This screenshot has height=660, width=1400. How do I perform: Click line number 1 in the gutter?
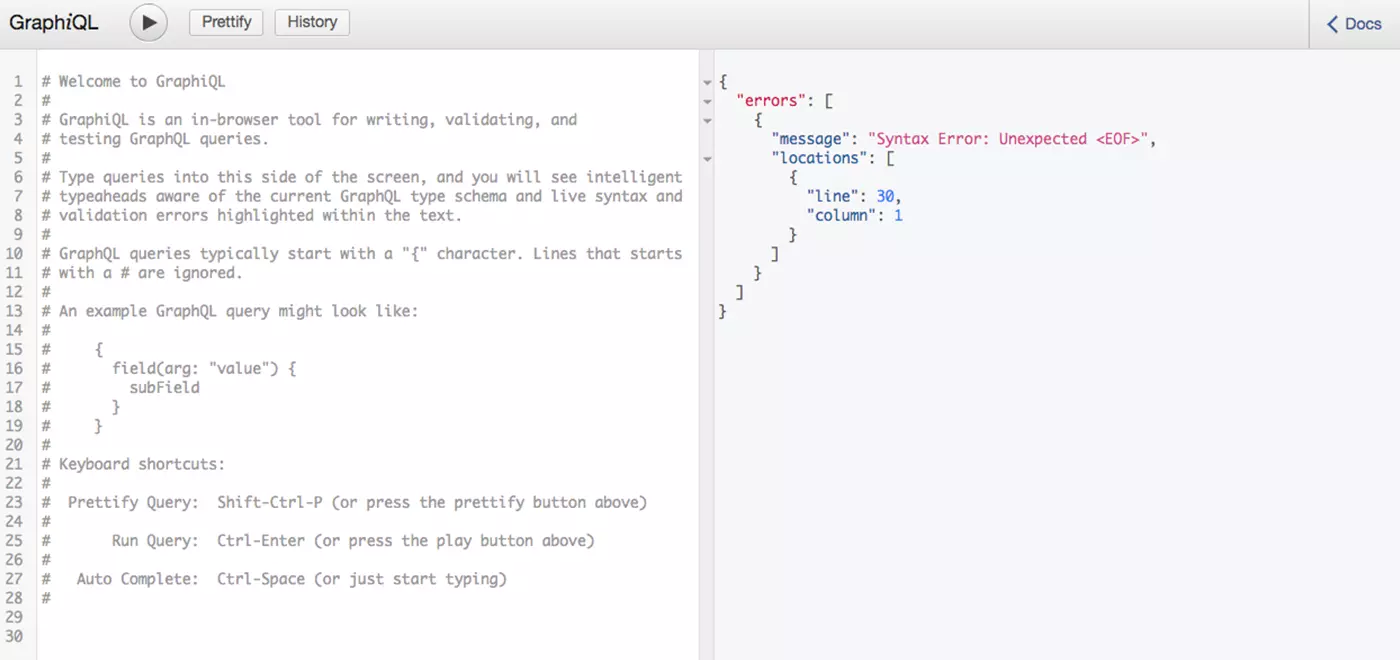point(18,82)
